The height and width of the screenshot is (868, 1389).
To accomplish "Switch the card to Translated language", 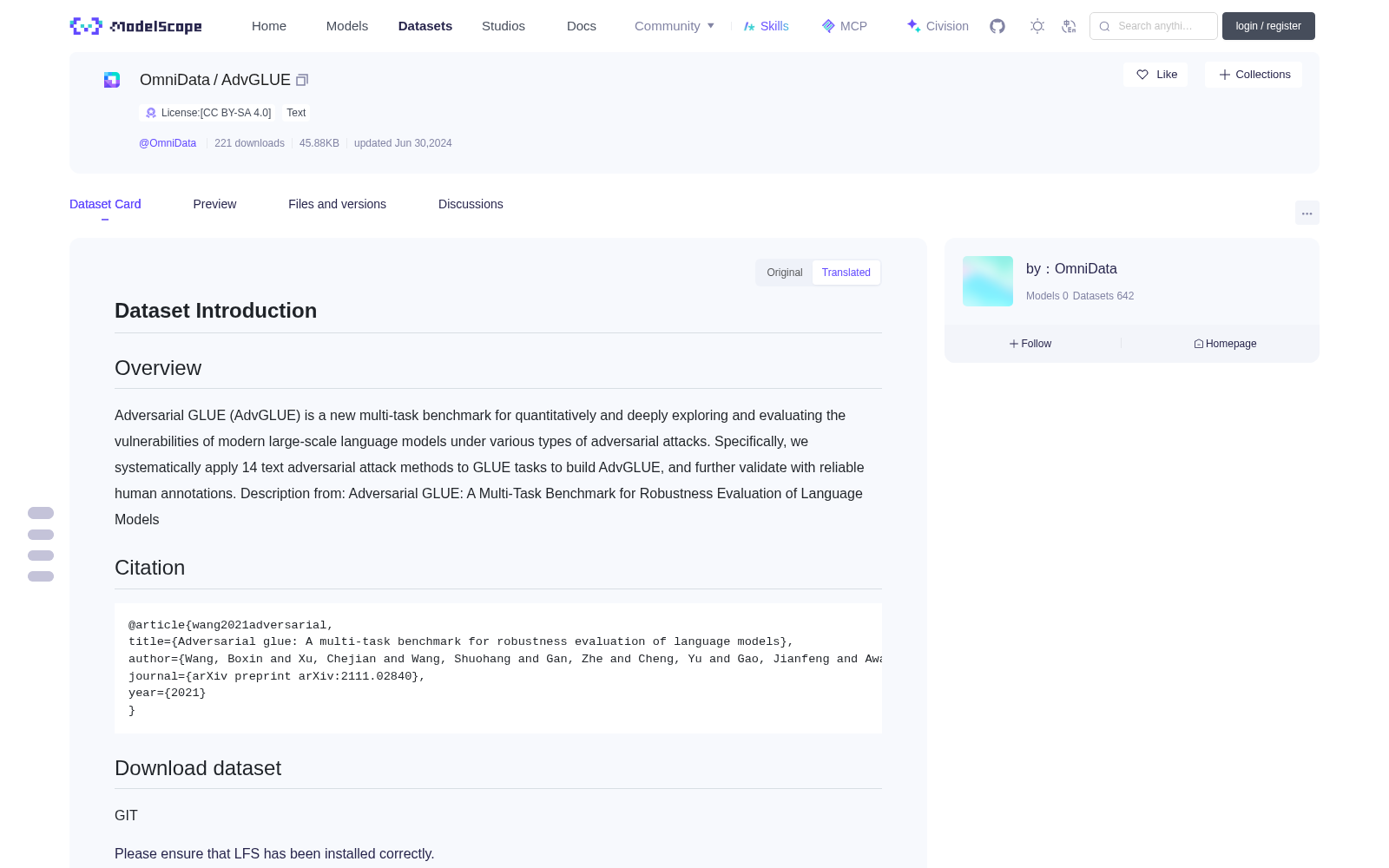I will (x=846, y=273).
